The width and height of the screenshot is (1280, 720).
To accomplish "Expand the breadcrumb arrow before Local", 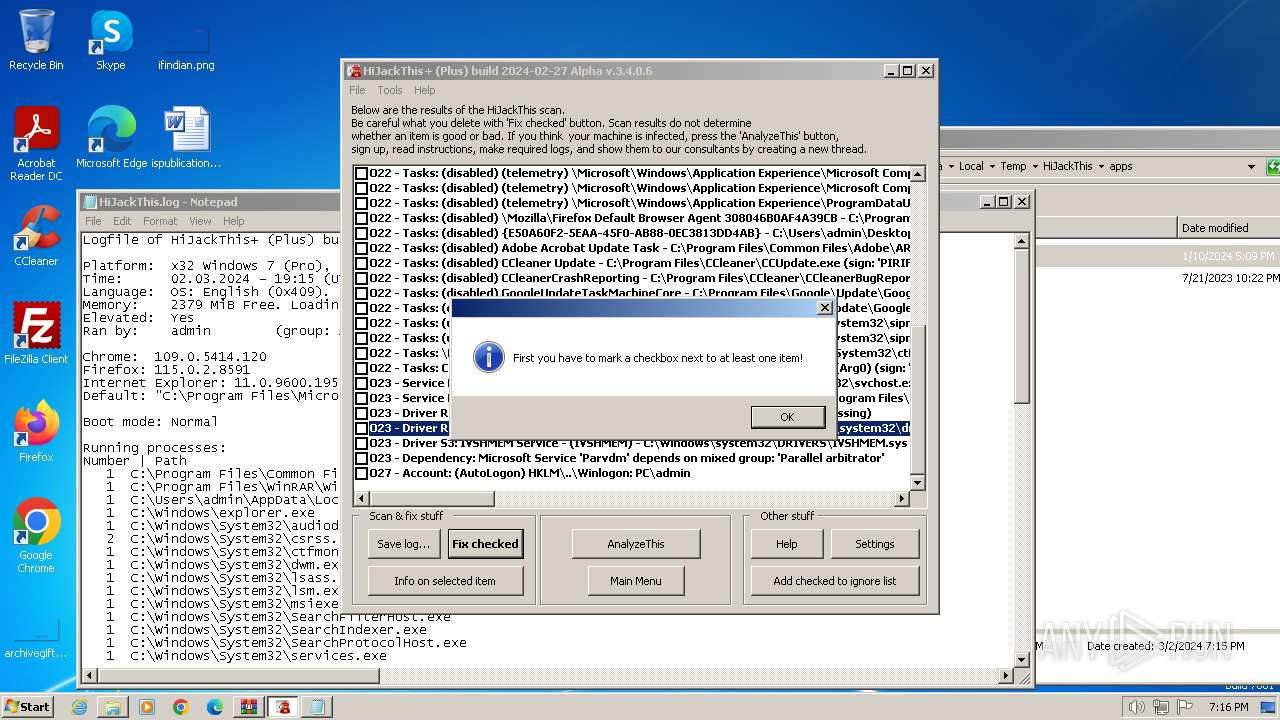I will (950, 167).
